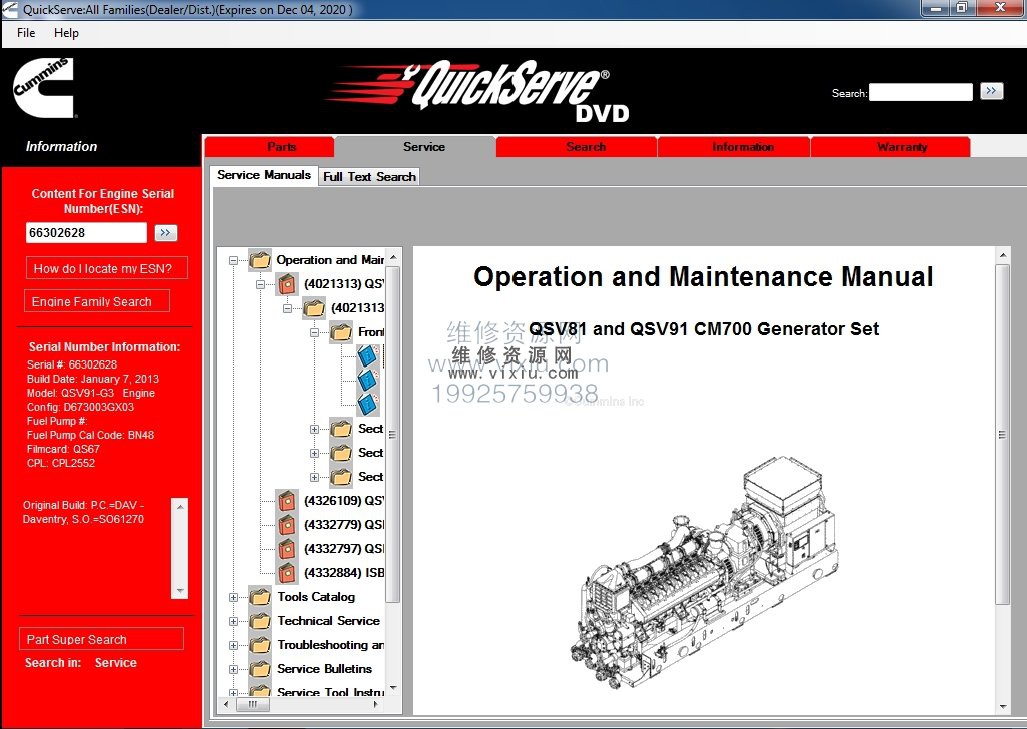Click the Front folder icon
This screenshot has height=729, width=1027.
(x=341, y=332)
